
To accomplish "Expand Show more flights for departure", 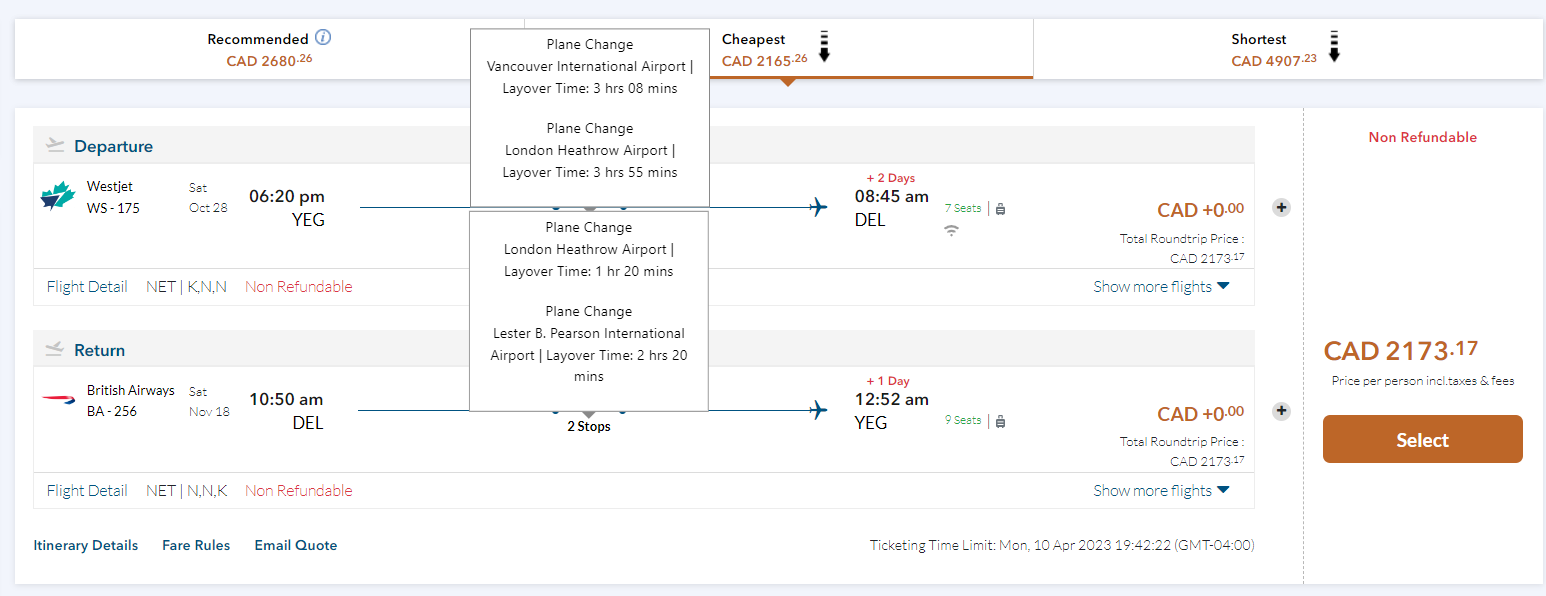I will [x=1160, y=287].
